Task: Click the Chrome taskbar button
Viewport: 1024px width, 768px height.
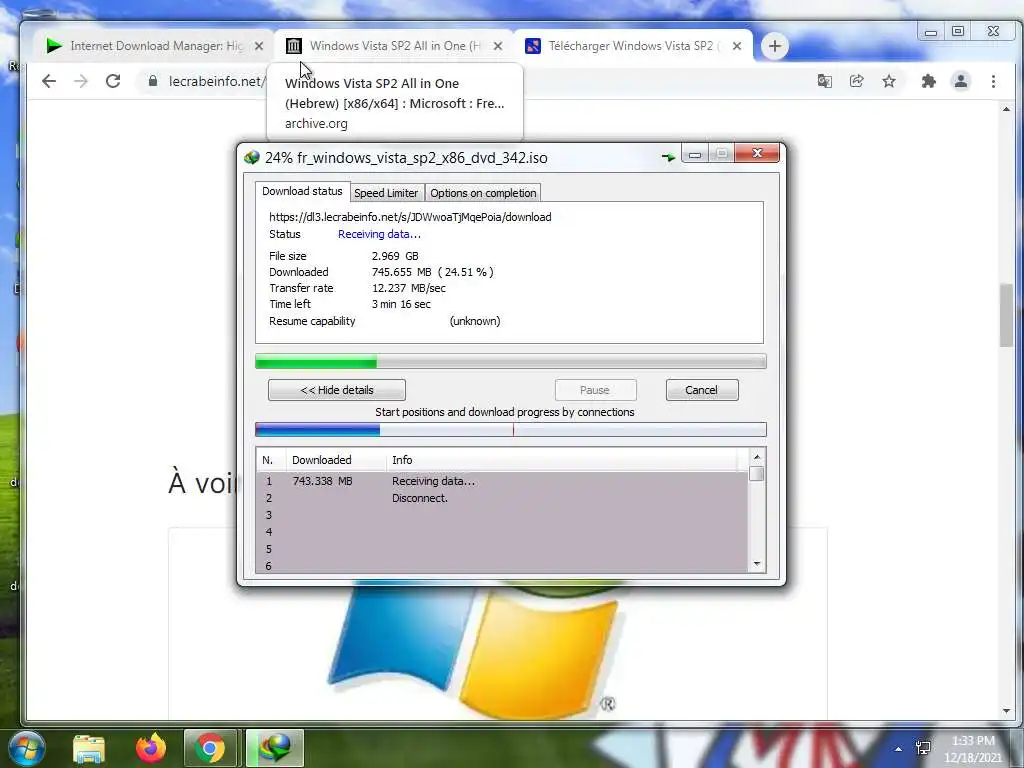Action: click(x=210, y=748)
